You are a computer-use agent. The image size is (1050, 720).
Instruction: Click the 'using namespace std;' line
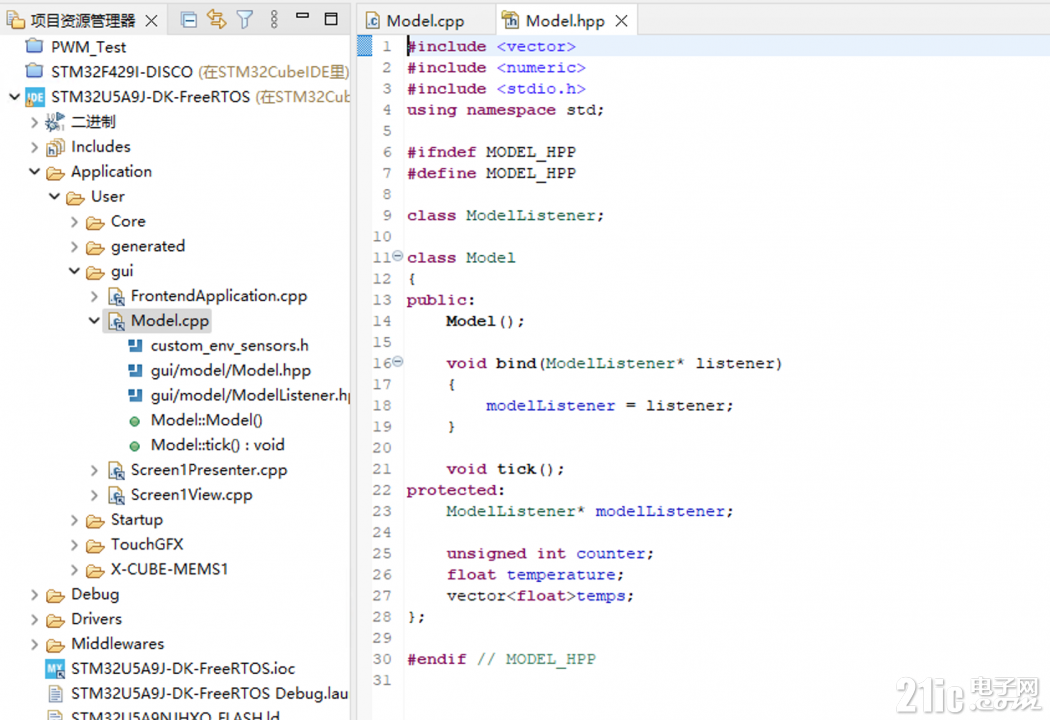tap(505, 110)
